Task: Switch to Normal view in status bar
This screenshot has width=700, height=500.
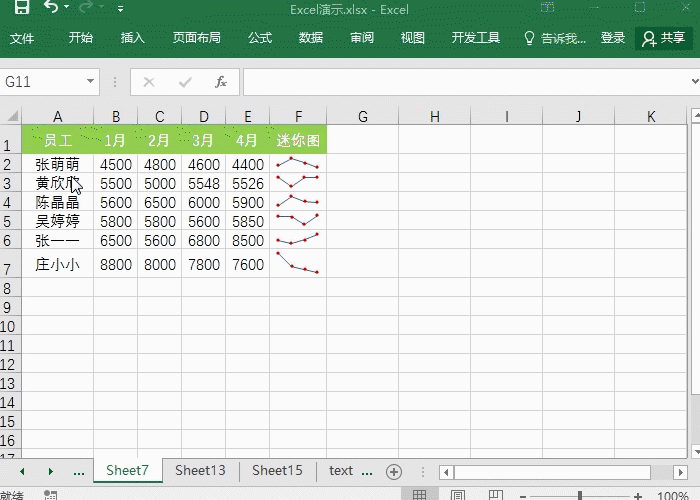Action: tap(420, 495)
